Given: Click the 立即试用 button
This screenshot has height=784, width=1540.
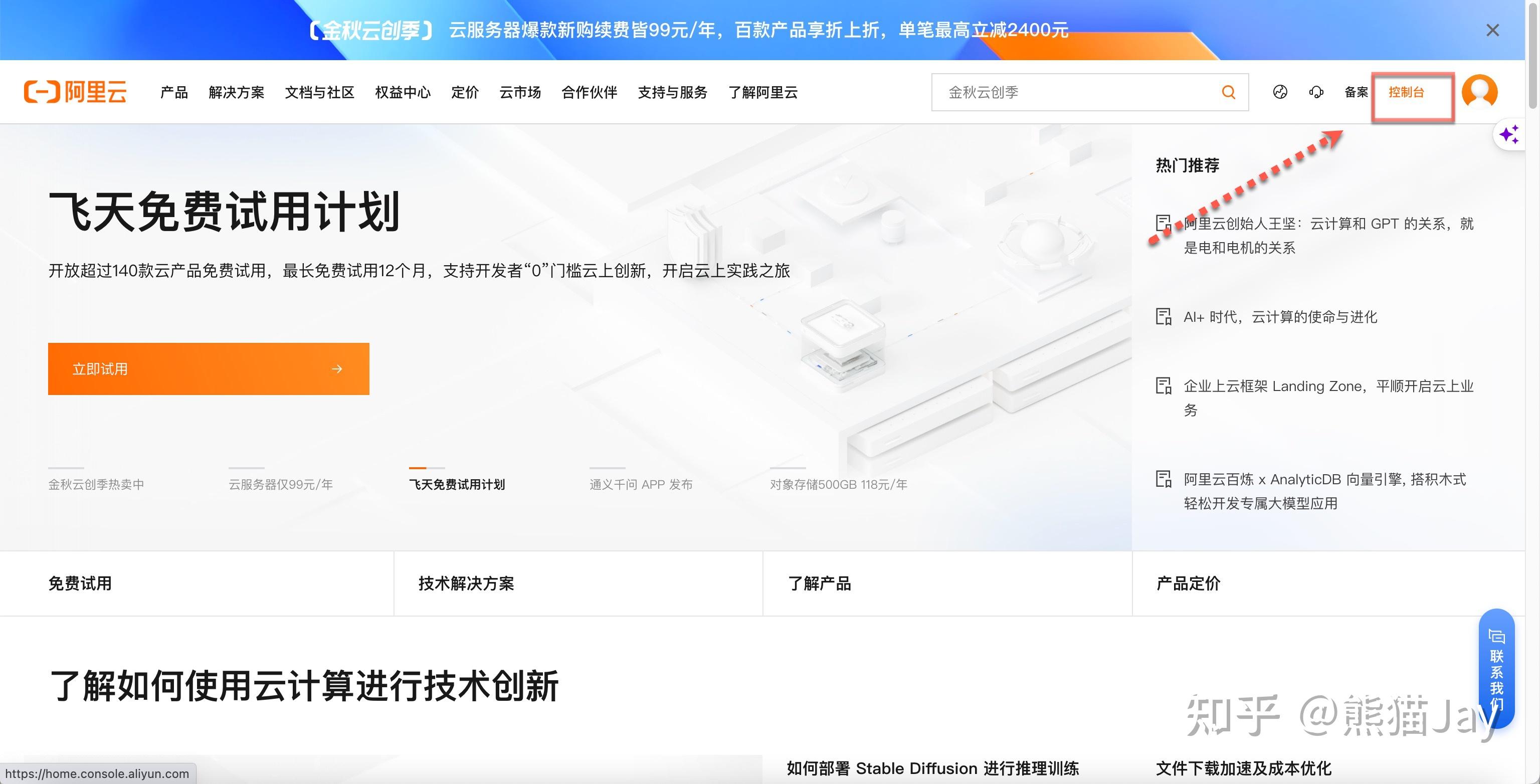Looking at the screenshot, I should coord(209,369).
